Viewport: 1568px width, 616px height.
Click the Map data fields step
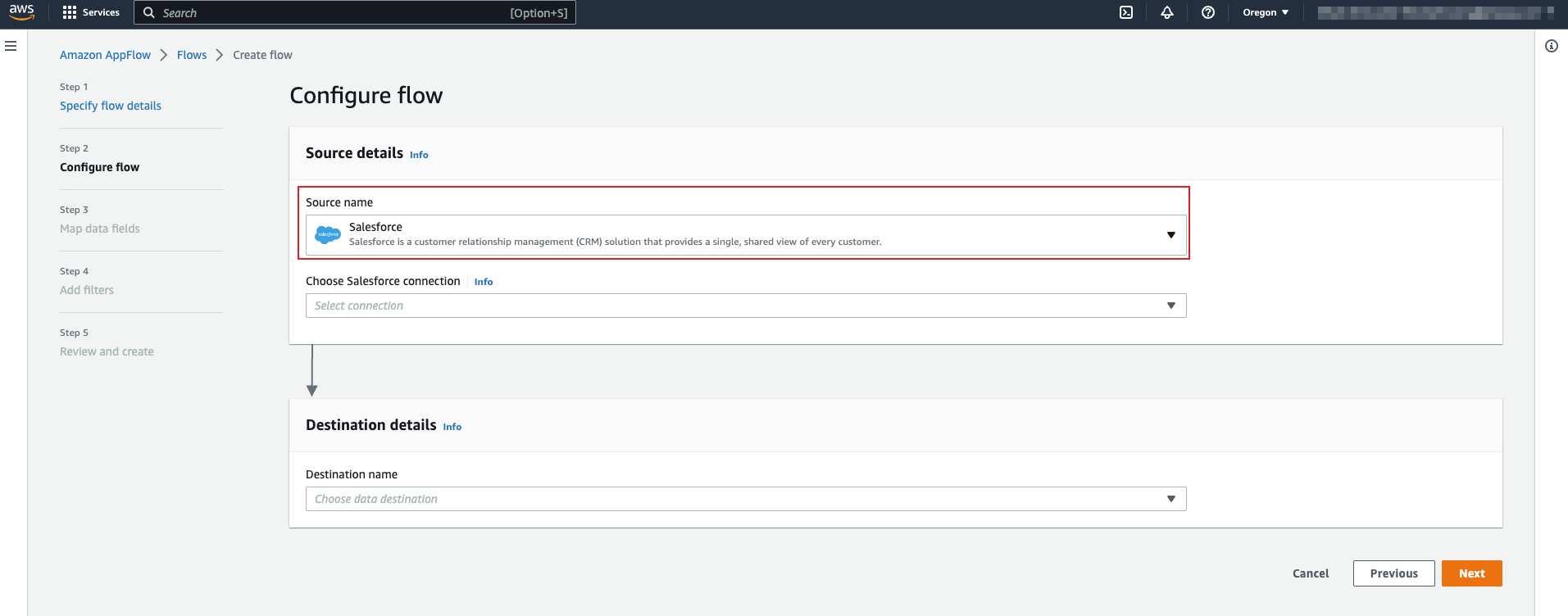coord(100,229)
